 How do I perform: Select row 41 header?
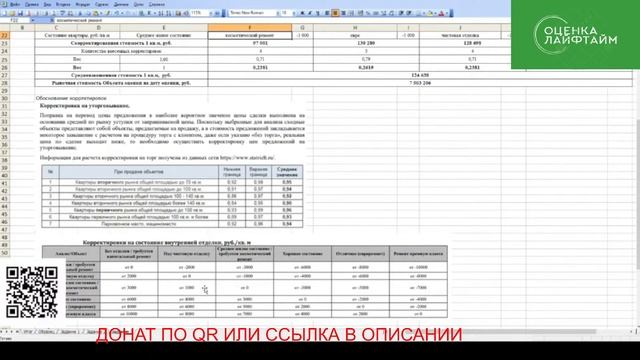click(4, 183)
